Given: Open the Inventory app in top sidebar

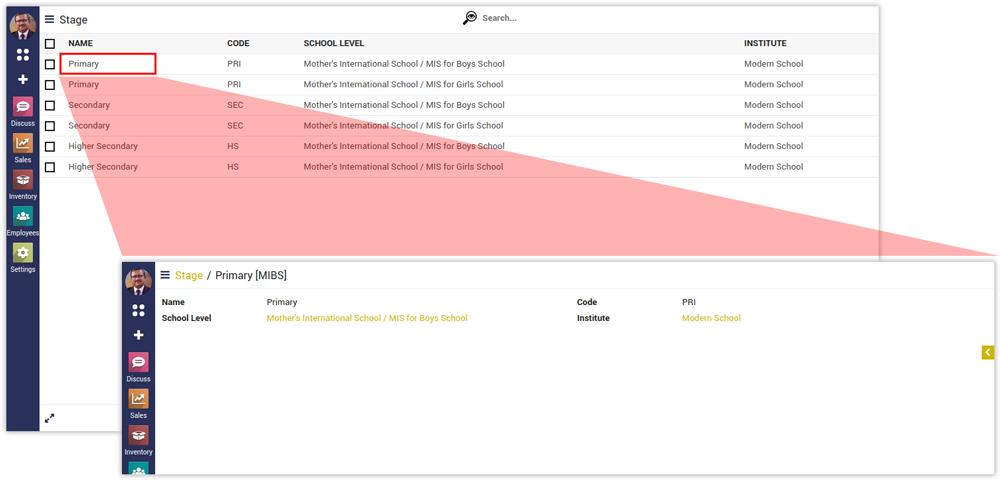Looking at the screenshot, I should [x=22, y=181].
